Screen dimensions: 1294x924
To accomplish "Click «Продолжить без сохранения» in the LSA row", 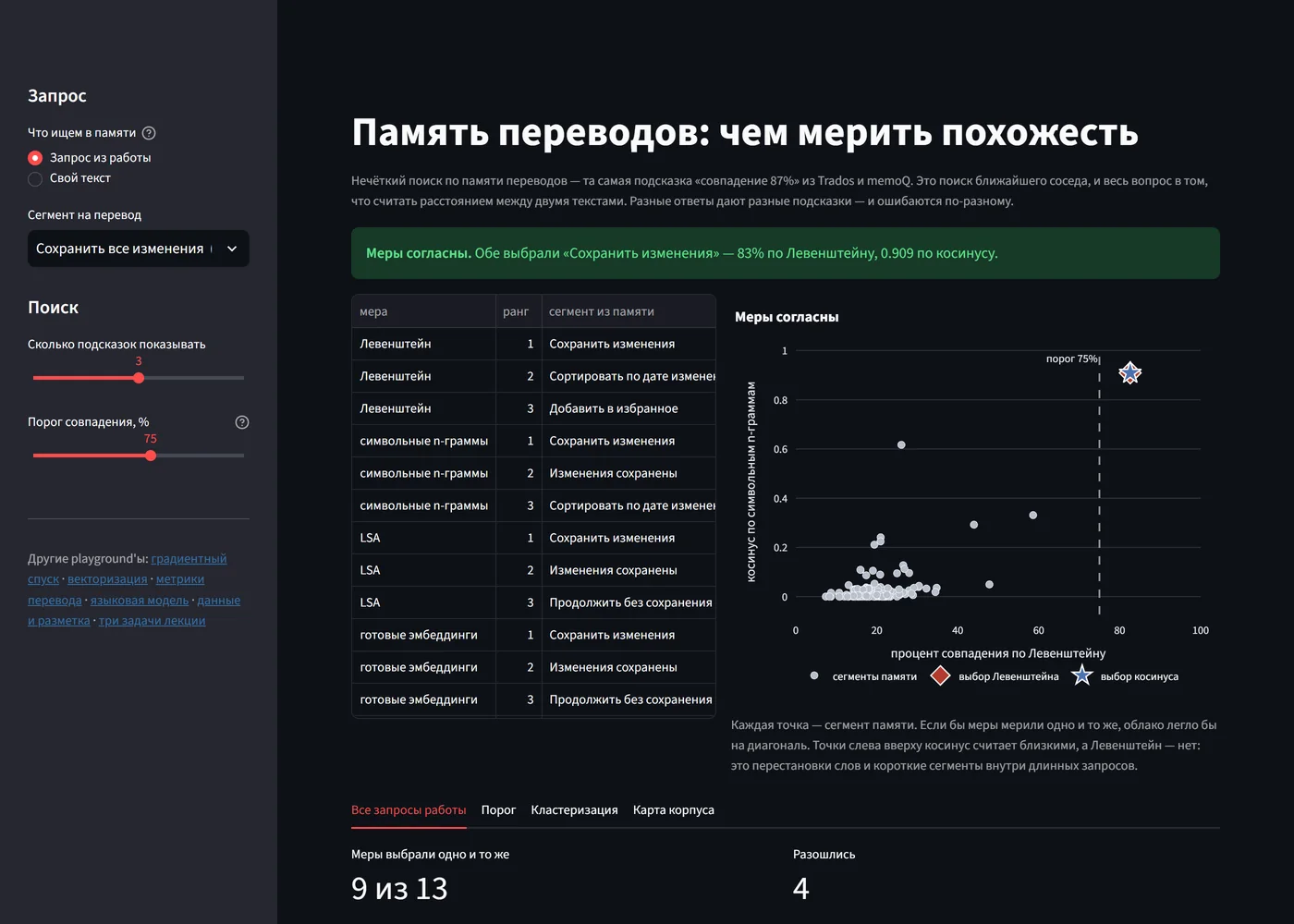I will pos(629,602).
